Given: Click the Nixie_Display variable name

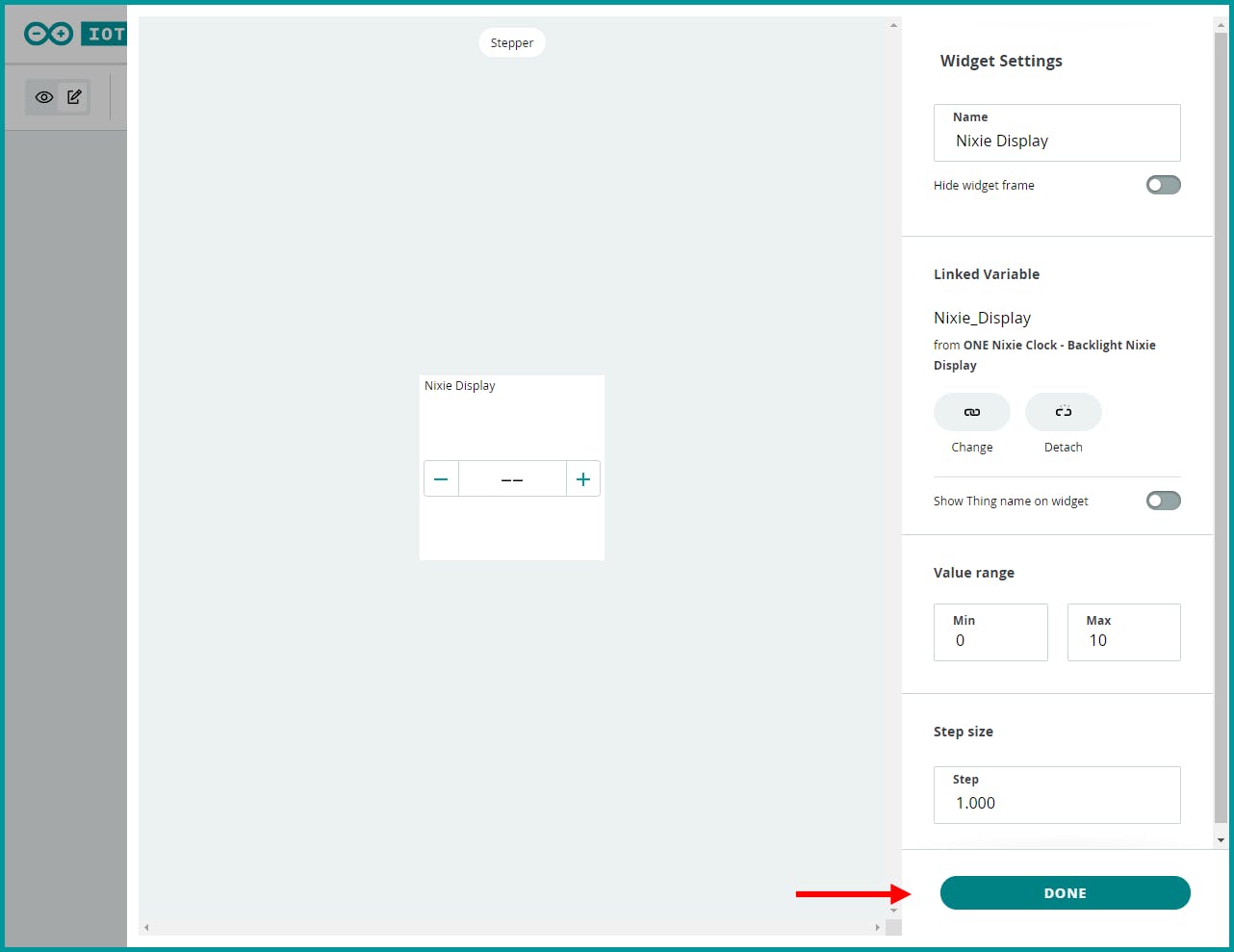Looking at the screenshot, I should pos(982,318).
